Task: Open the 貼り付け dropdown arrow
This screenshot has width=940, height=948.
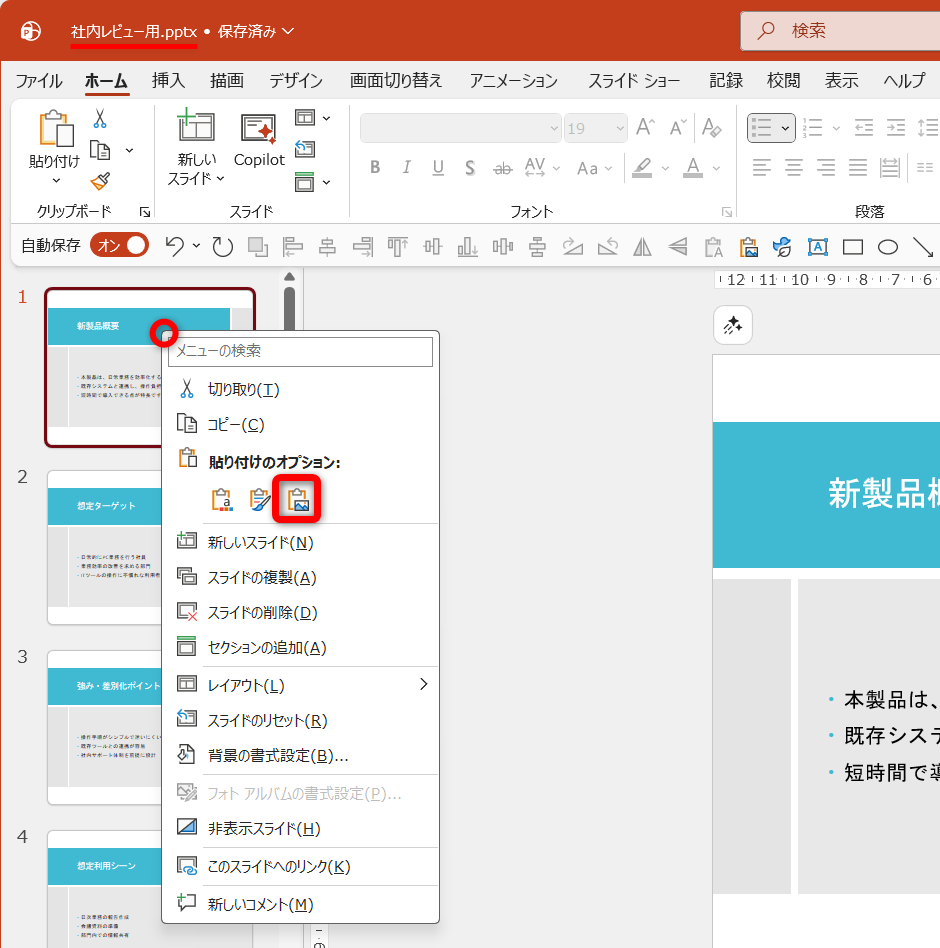Action: point(56,180)
